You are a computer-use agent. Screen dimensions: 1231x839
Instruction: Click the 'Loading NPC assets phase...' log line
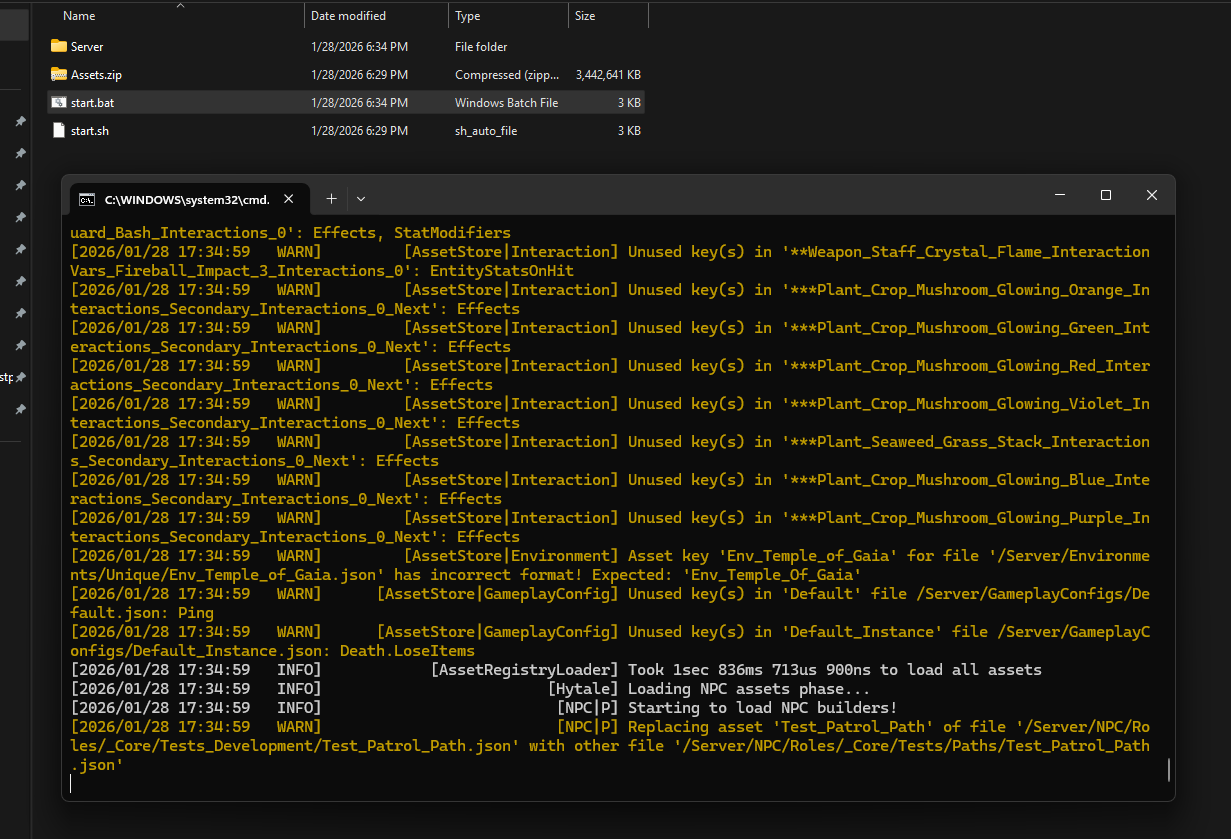471,689
